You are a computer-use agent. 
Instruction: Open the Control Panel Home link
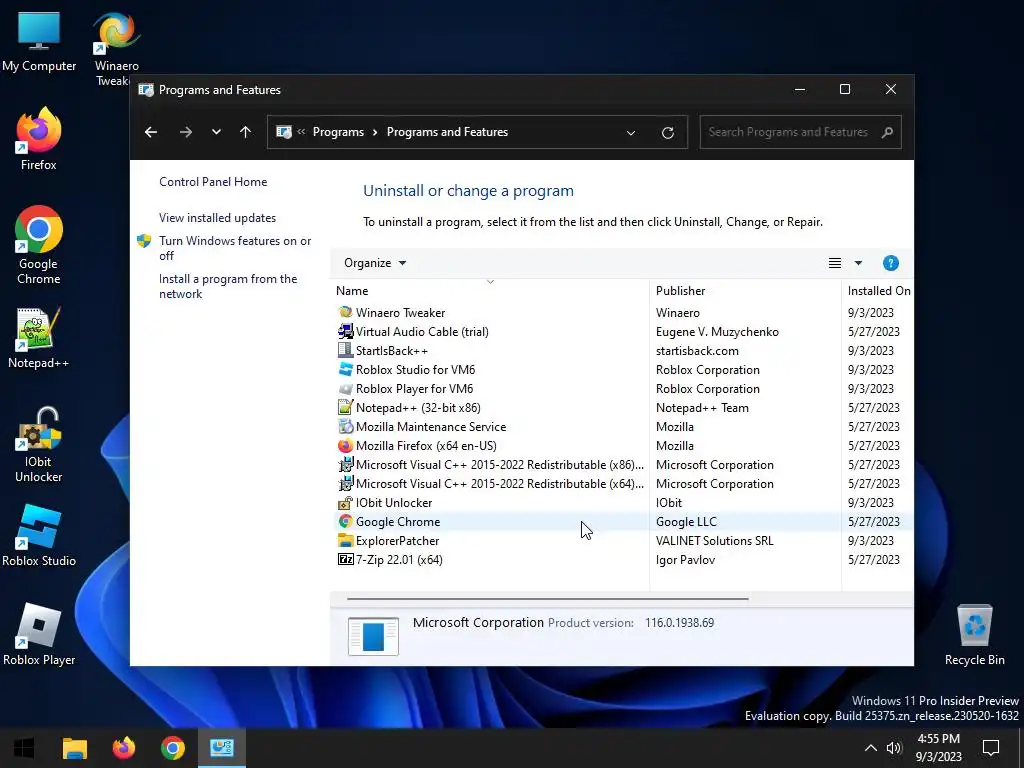pyautogui.click(x=213, y=182)
